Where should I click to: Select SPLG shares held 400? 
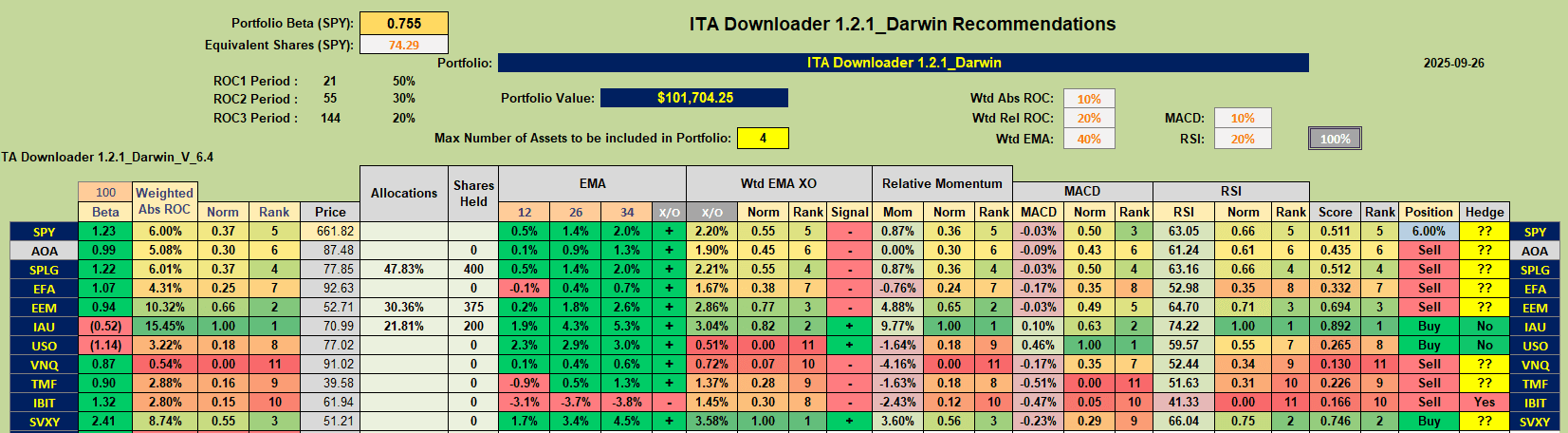pos(473,269)
